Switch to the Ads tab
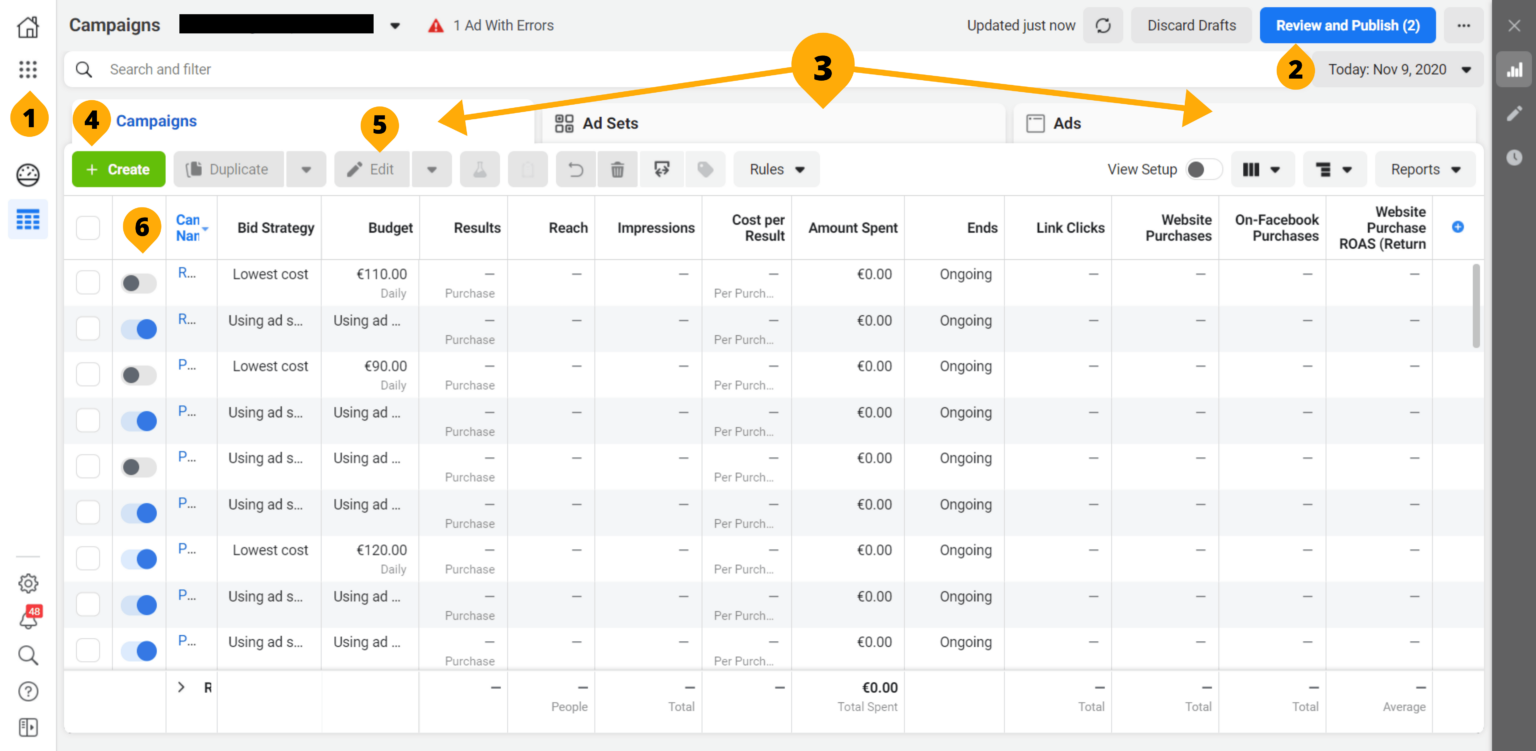Viewport: 1536px width, 751px height. click(1066, 123)
